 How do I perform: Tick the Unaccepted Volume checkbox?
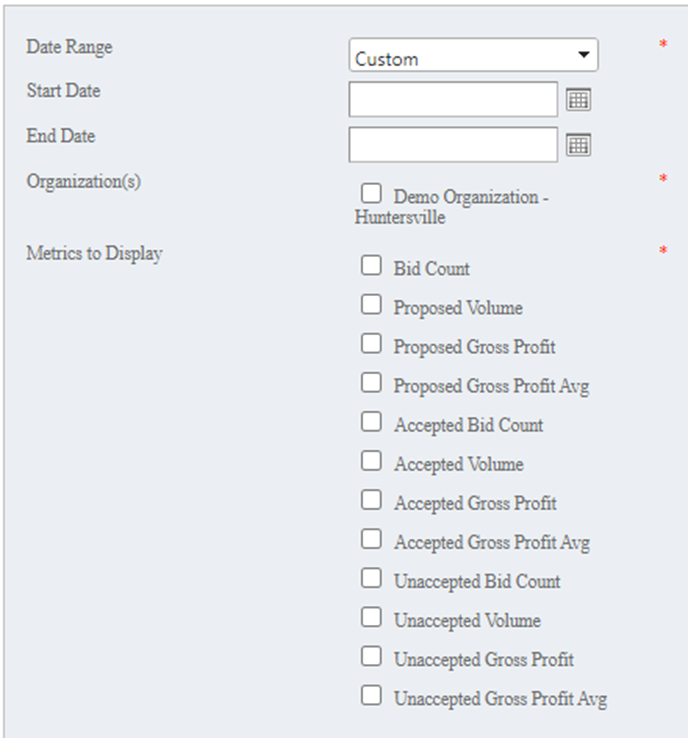pos(371,617)
